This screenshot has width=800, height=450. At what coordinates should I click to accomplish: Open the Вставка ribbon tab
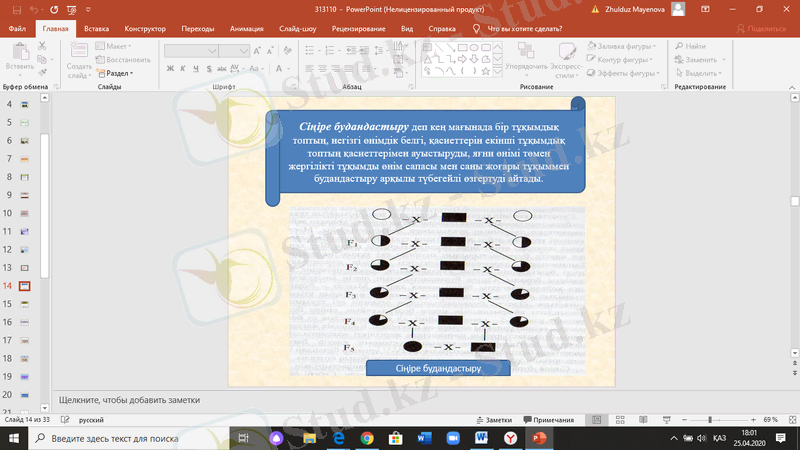coord(97,29)
